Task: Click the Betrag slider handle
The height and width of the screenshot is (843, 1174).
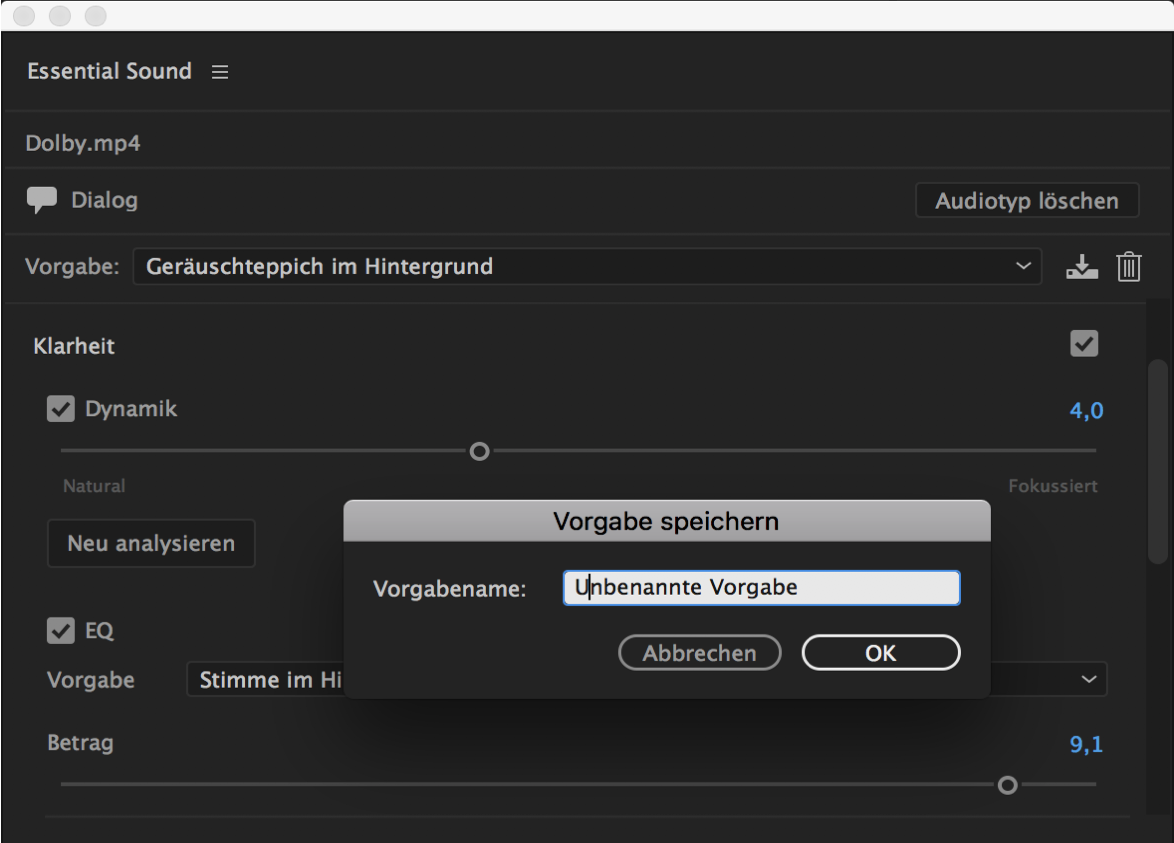Action: tap(1008, 785)
